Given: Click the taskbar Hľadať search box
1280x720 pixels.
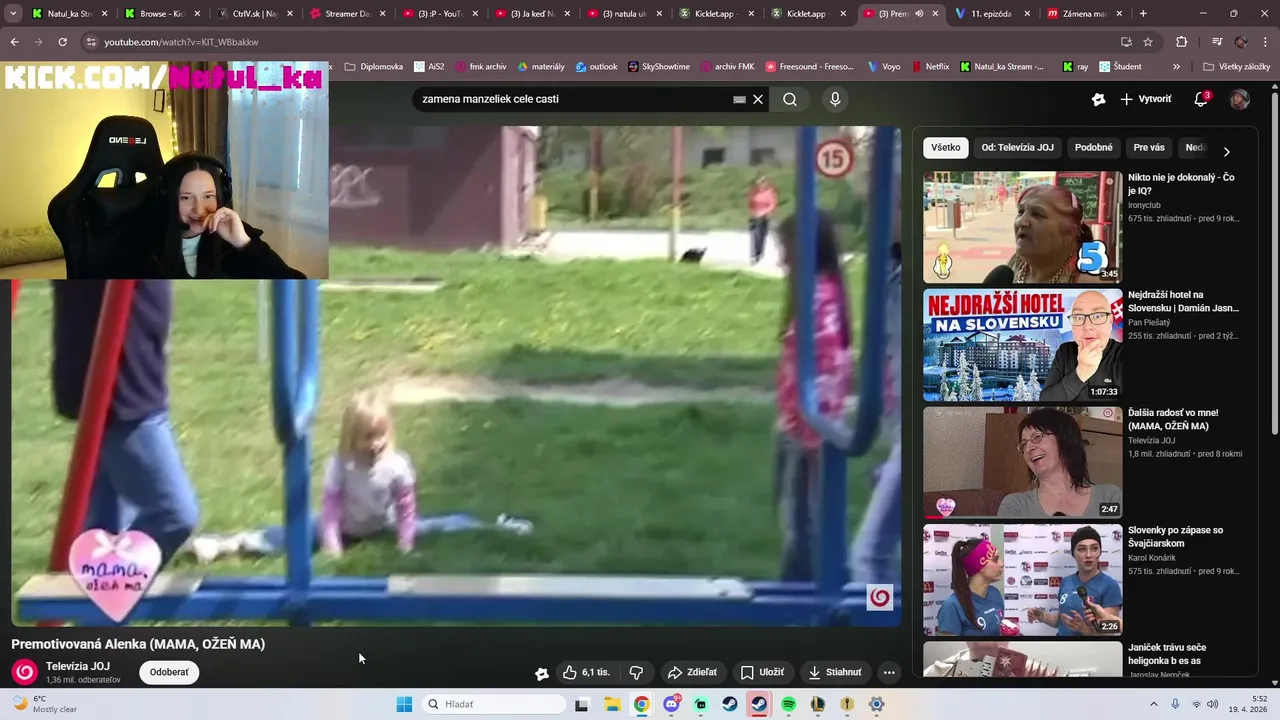Looking at the screenshot, I should (x=495, y=704).
